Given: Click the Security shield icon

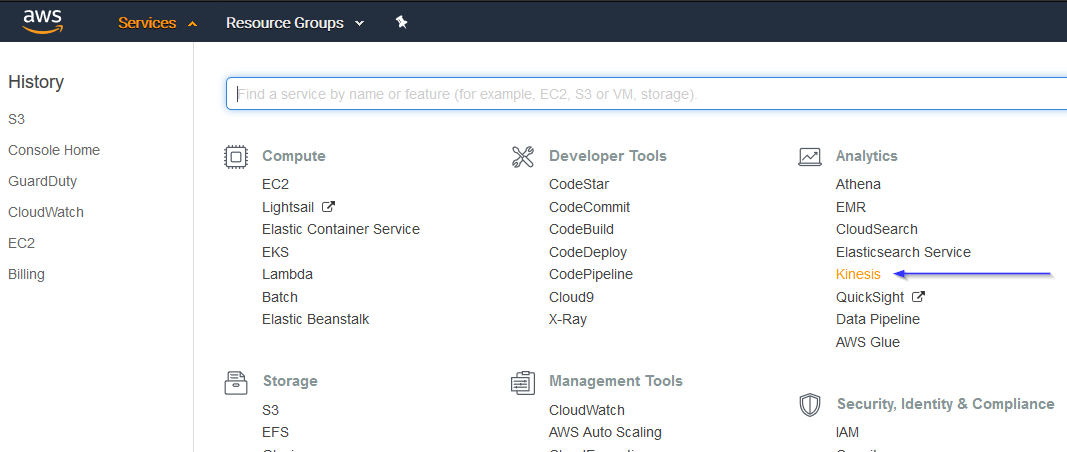Looking at the screenshot, I should click(810, 404).
